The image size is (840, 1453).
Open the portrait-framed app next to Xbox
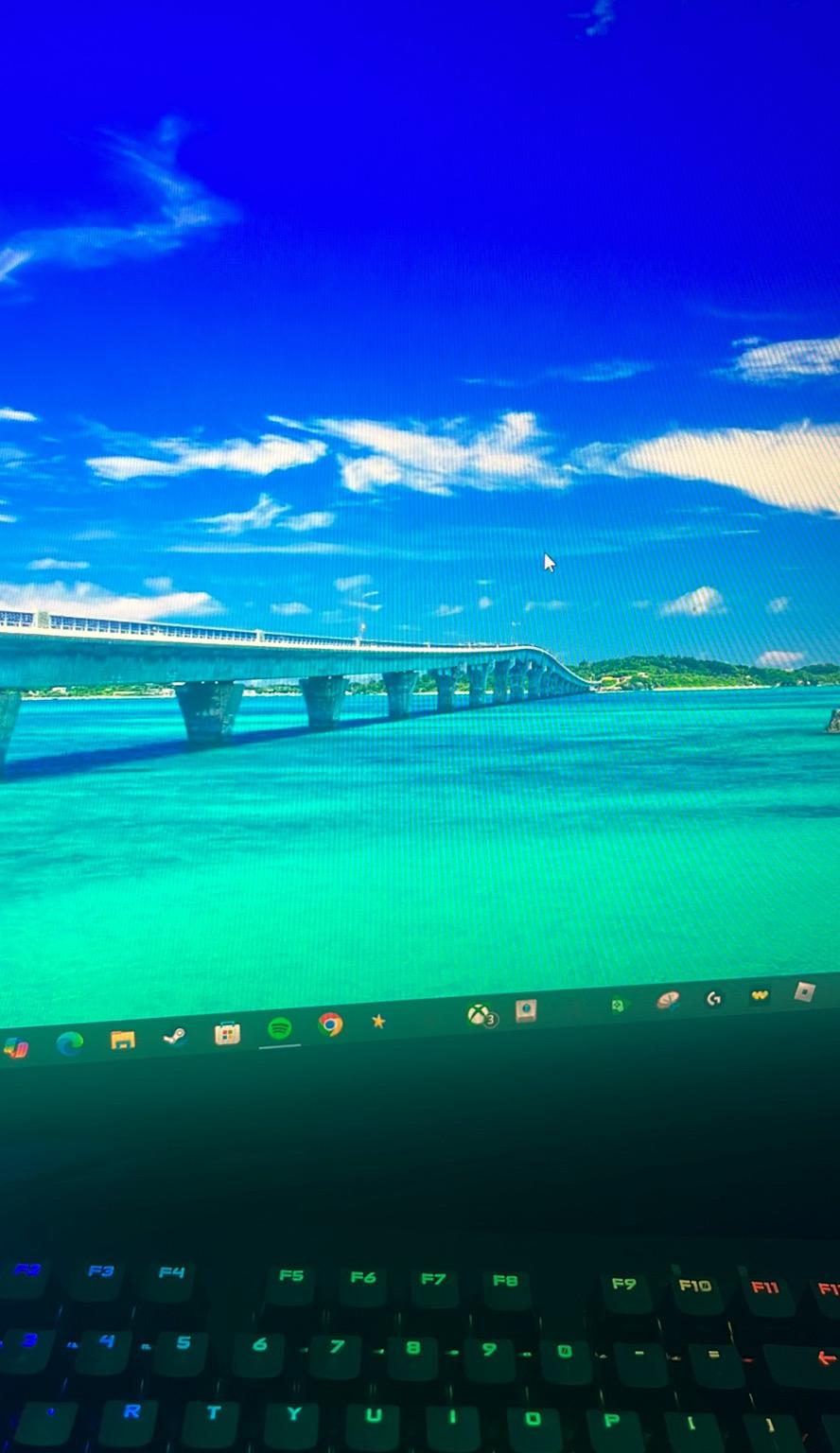526,1010
